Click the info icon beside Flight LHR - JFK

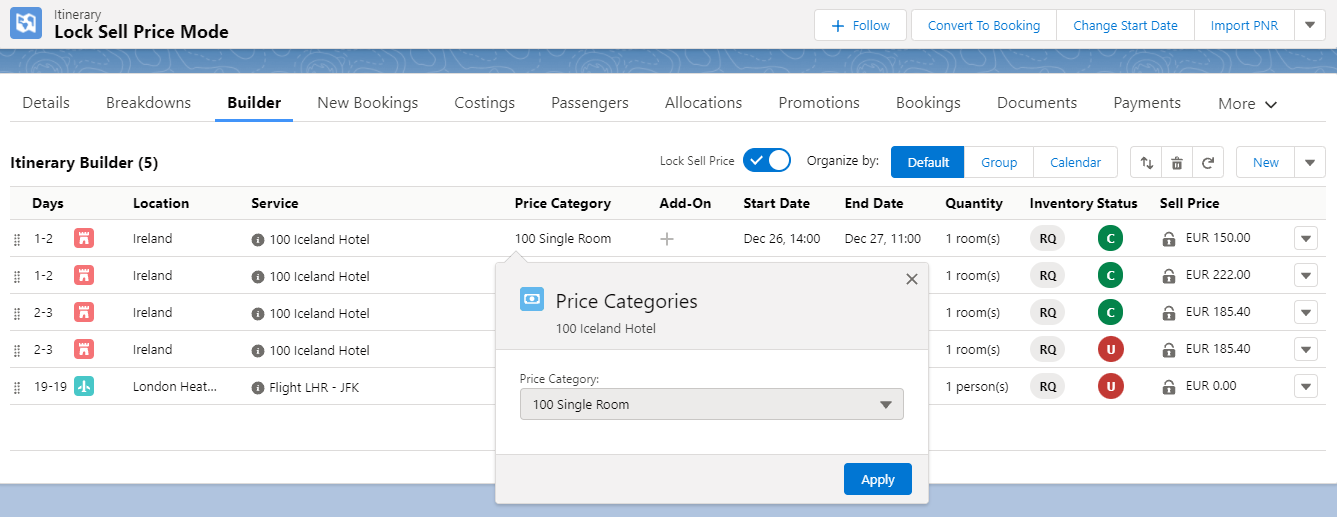[258, 387]
